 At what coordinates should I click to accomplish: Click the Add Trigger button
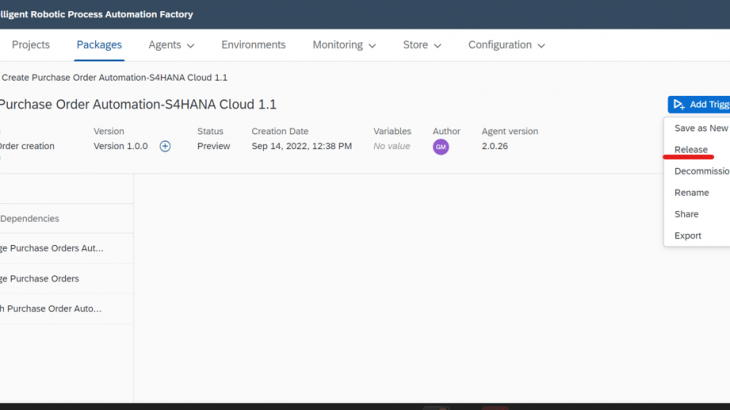699,105
